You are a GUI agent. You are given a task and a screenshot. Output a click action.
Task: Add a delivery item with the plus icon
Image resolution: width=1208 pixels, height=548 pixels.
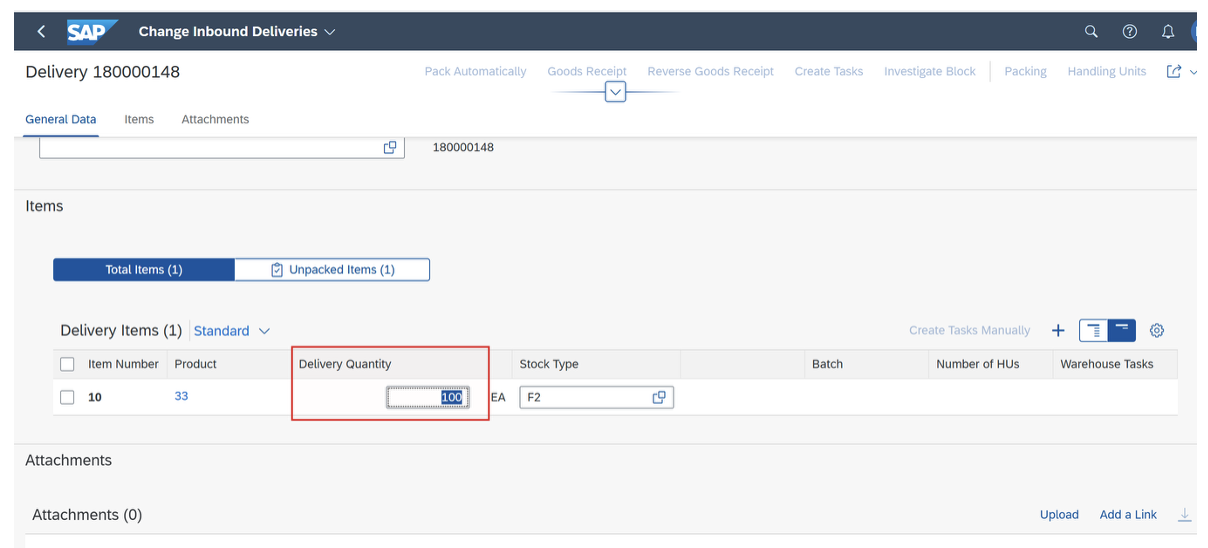(x=1058, y=330)
